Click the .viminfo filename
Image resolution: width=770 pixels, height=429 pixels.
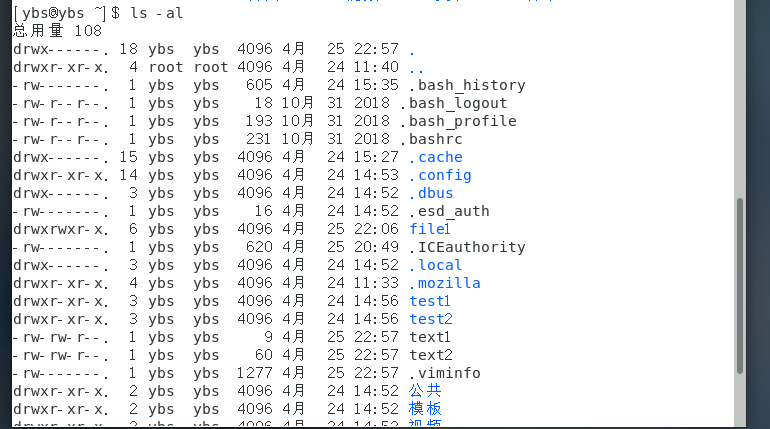444,373
